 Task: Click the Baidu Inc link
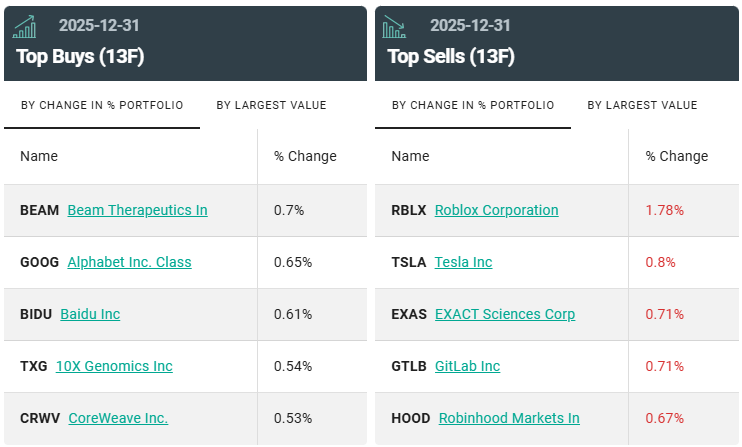[x=90, y=314]
